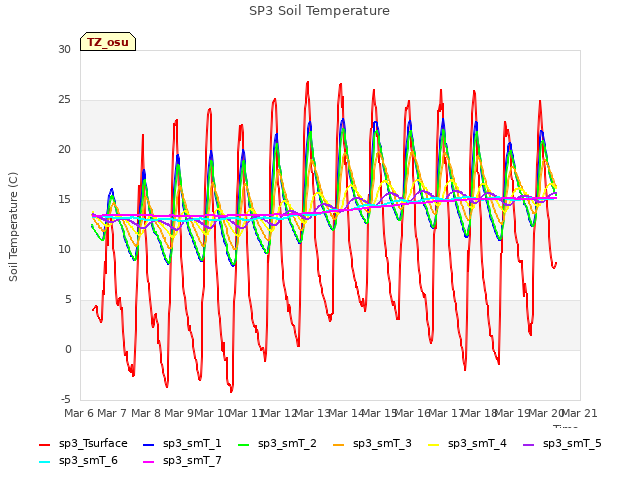Click the SP3 Soil Temperature chart title

tap(320, 11)
